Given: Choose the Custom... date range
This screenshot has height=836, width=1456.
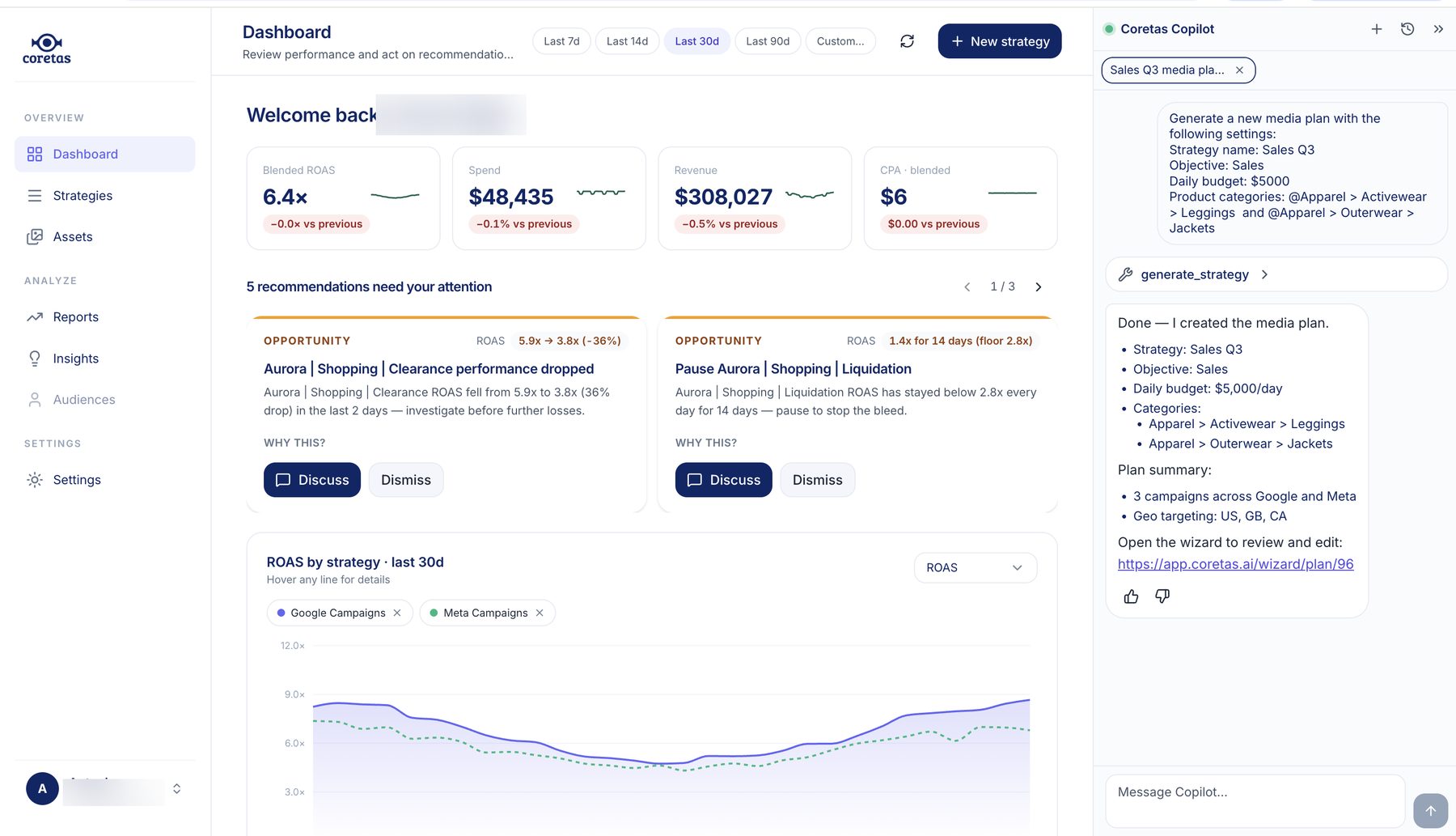Looking at the screenshot, I should (840, 41).
